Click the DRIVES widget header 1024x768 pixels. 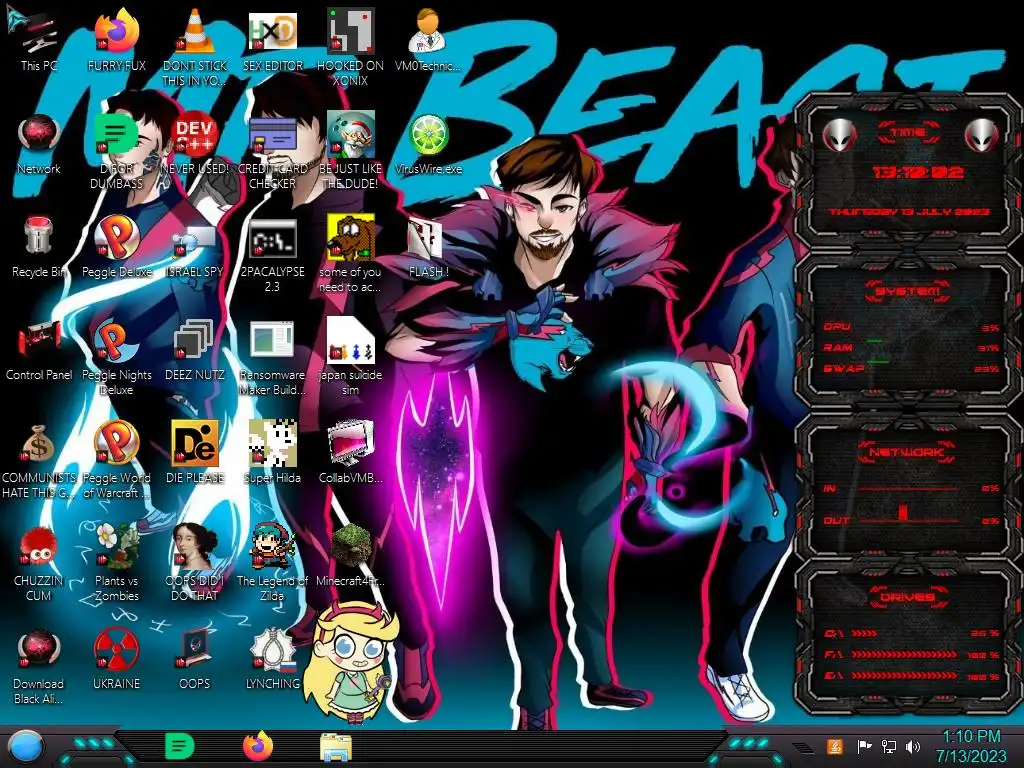click(x=907, y=597)
